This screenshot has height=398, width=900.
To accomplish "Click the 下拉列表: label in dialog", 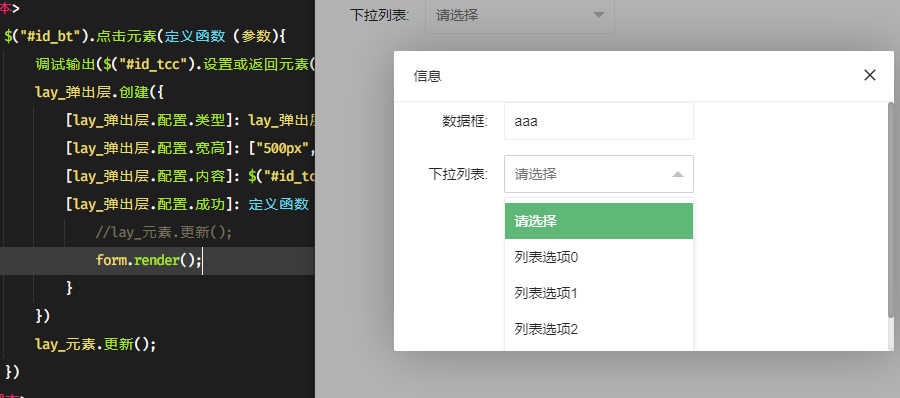I will pos(458,174).
